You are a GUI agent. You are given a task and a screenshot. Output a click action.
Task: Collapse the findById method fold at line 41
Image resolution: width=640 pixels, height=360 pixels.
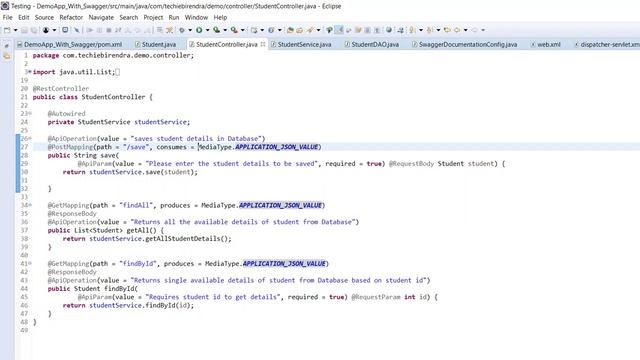30,263
